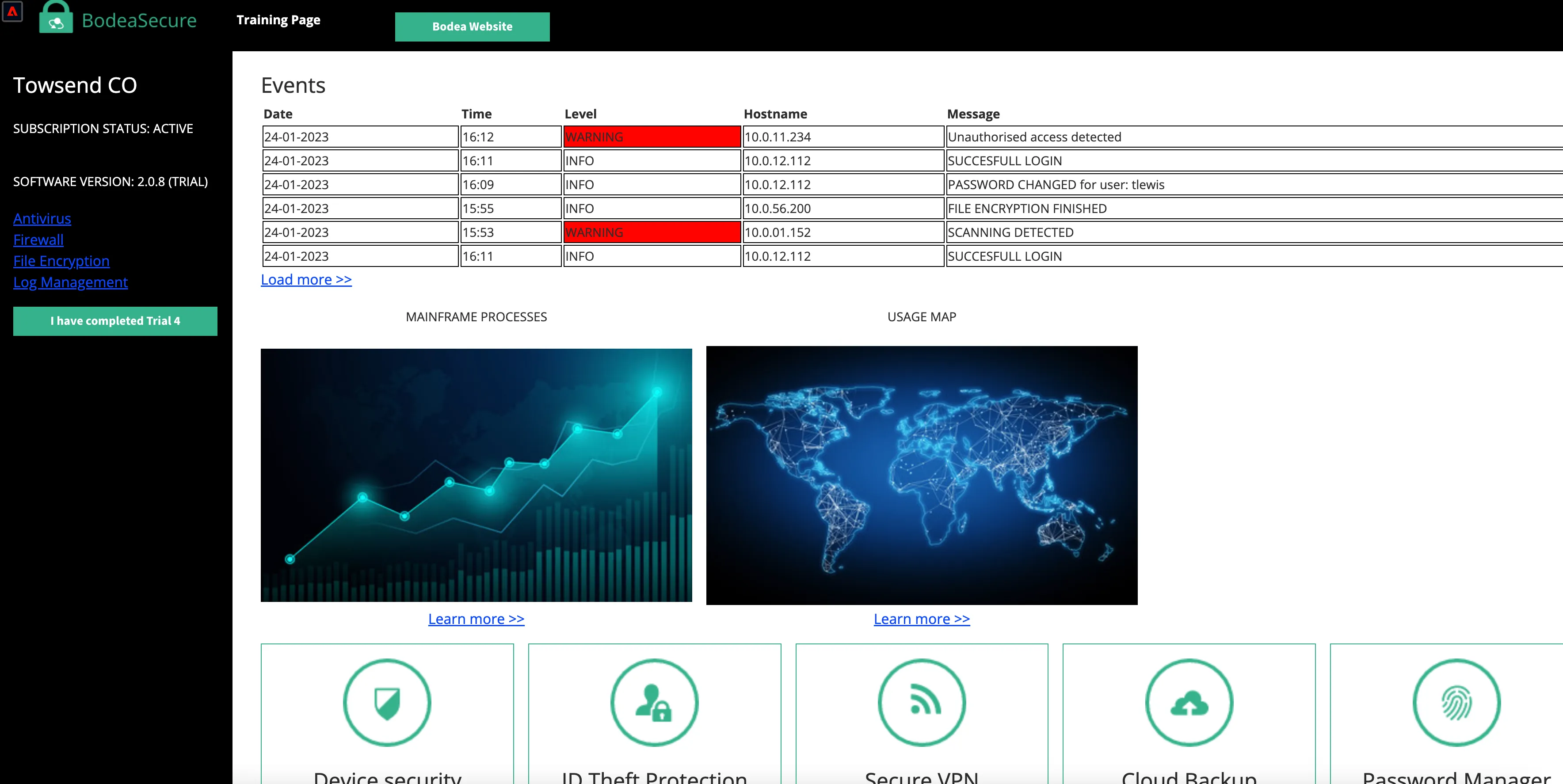Image resolution: width=1563 pixels, height=784 pixels.
Task: Click the Hostname column header
Action: pyautogui.click(x=775, y=114)
